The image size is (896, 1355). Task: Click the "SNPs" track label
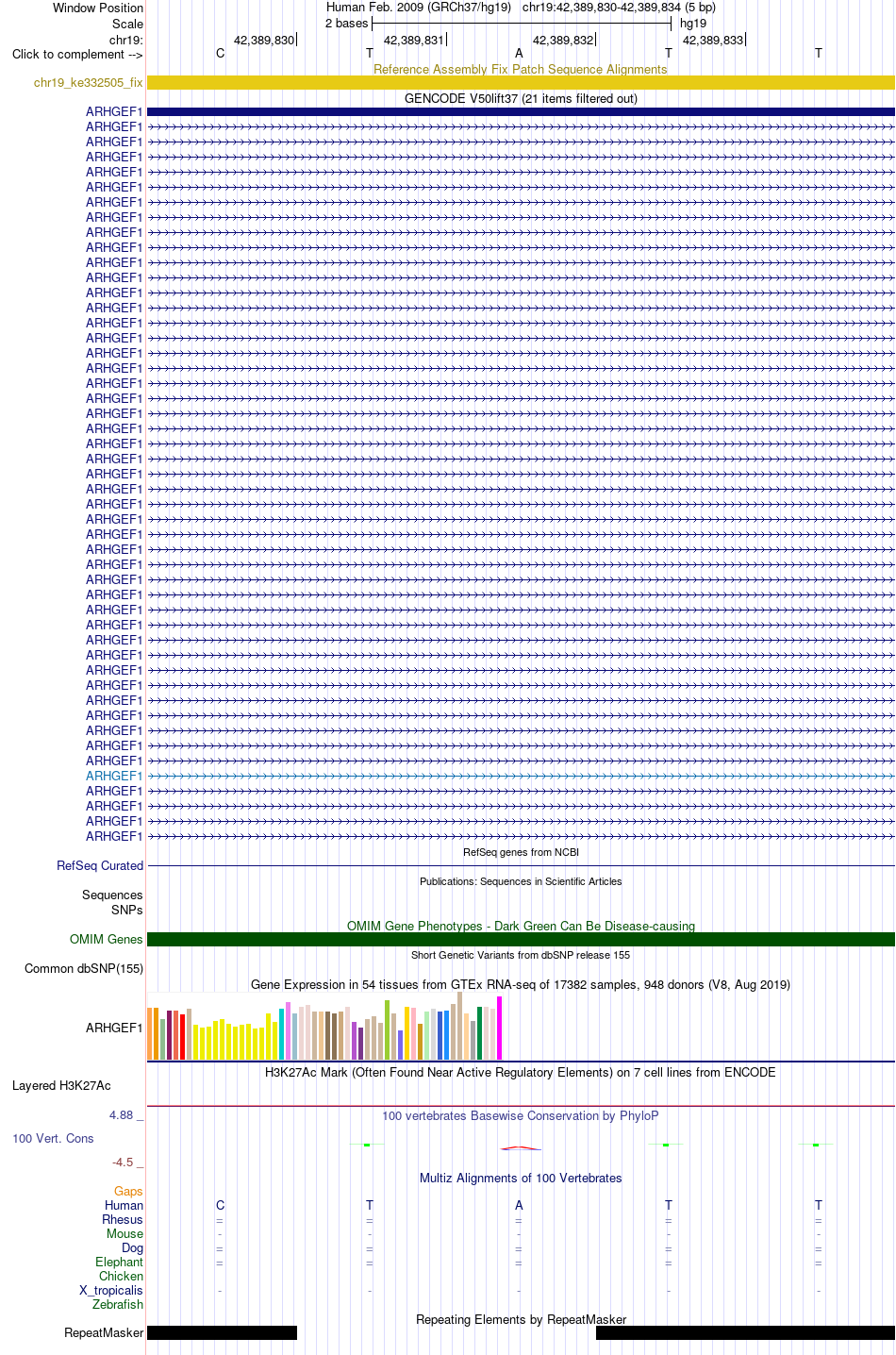(x=126, y=910)
